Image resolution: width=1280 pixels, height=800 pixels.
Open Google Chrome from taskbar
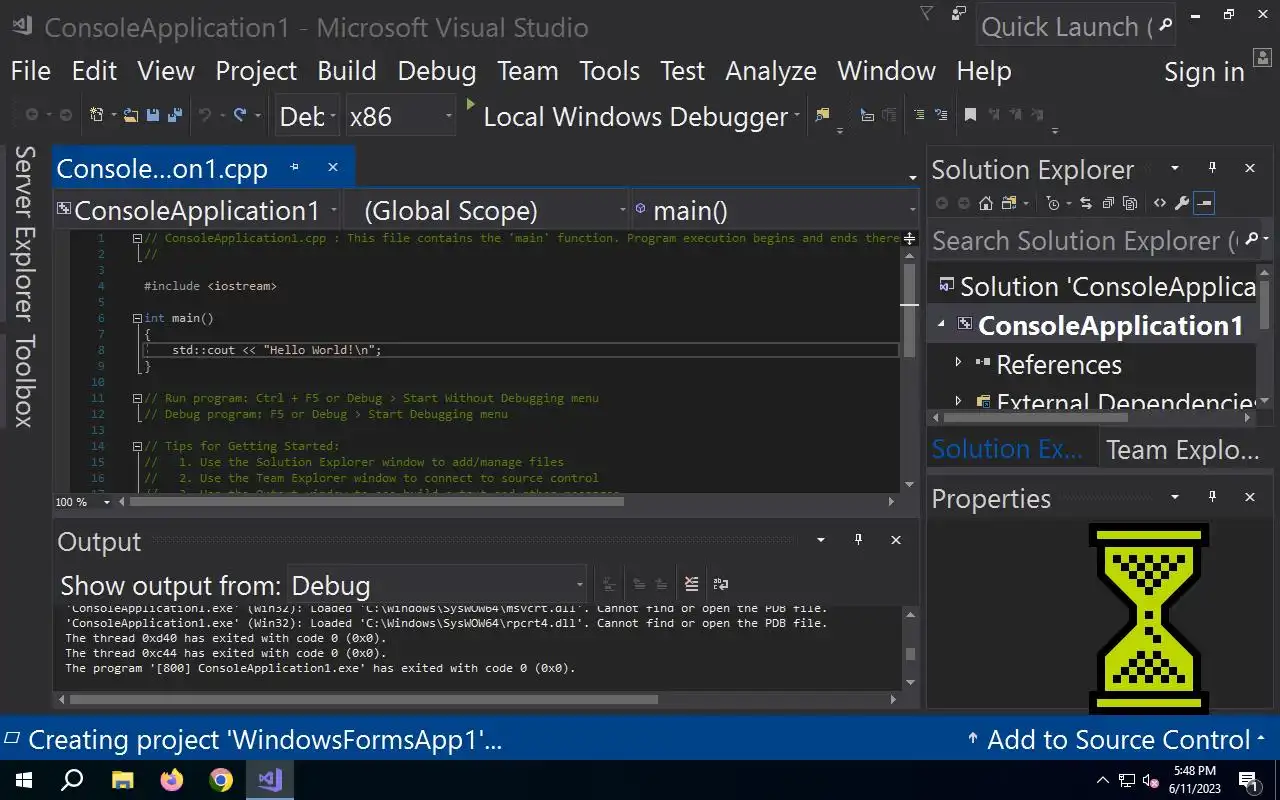(221, 780)
